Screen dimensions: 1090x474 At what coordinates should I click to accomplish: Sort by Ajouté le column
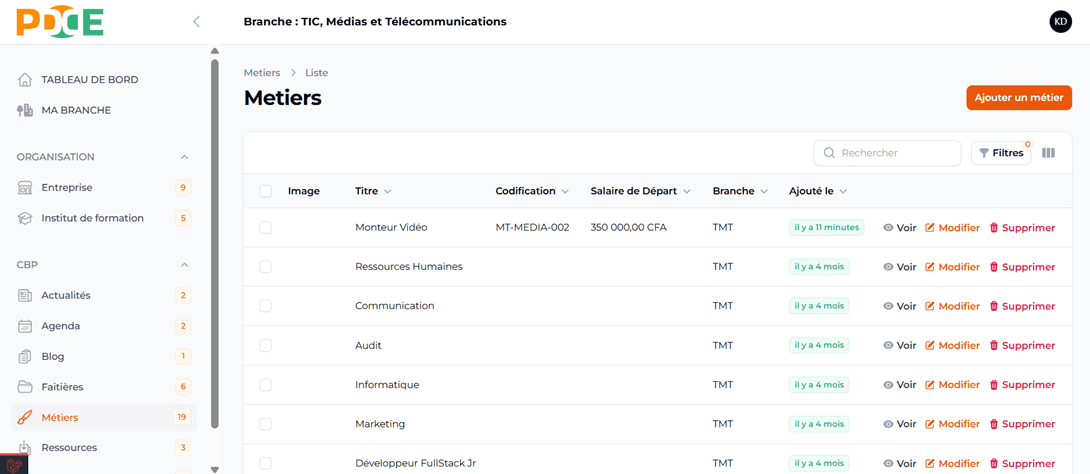click(x=818, y=191)
